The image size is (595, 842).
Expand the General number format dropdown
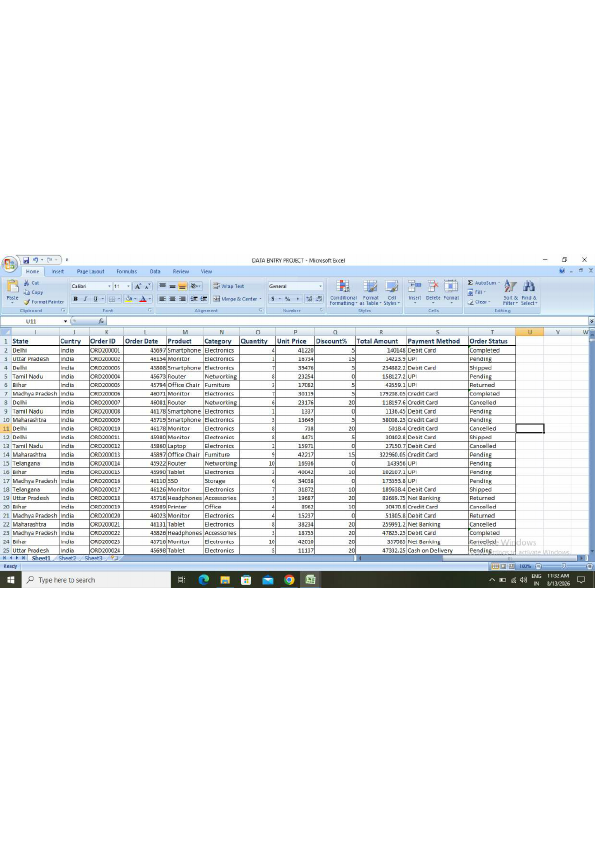[x=321, y=286]
